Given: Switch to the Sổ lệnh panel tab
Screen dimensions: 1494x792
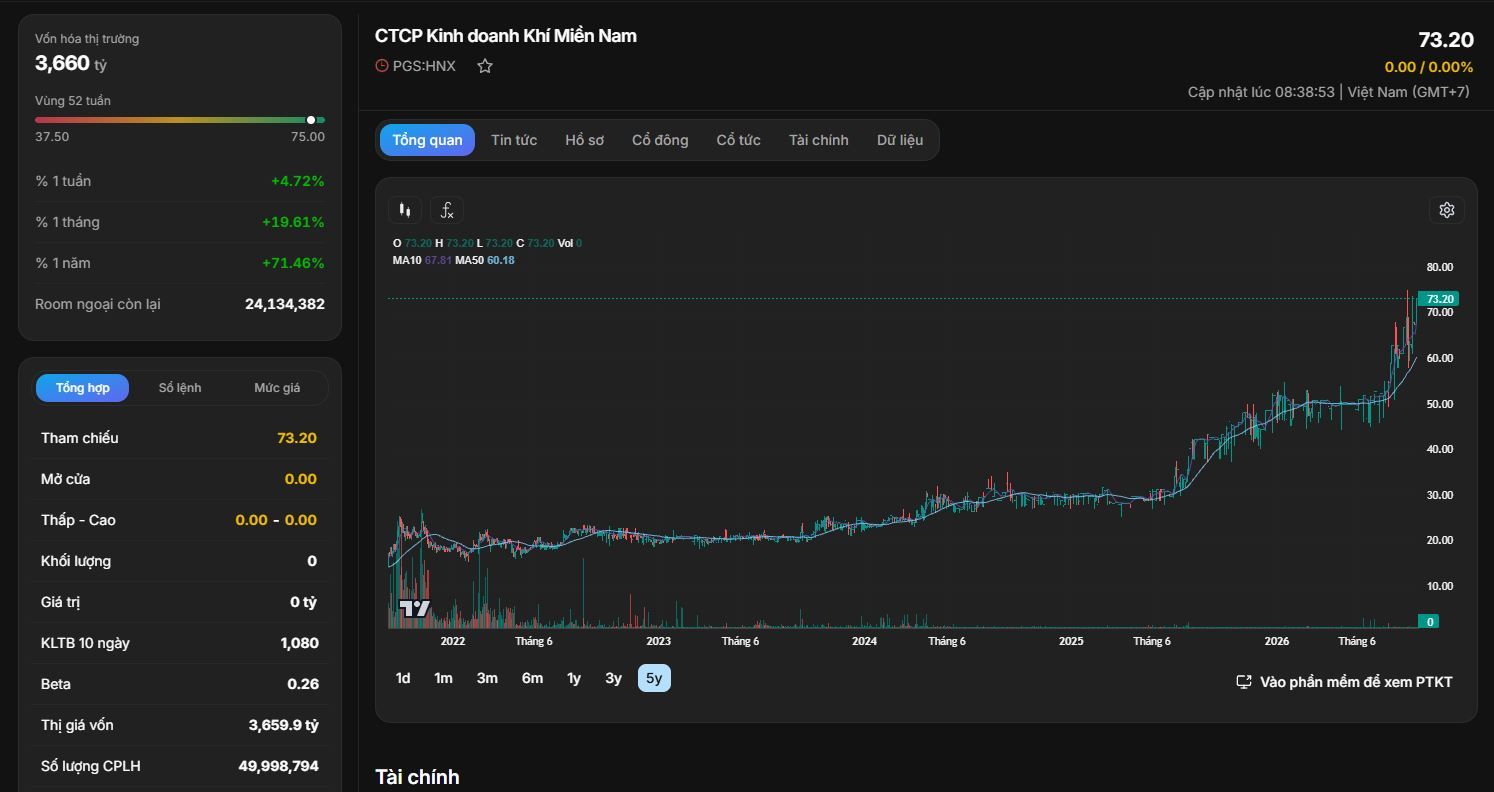Looking at the screenshot, I should click(180, 388).
